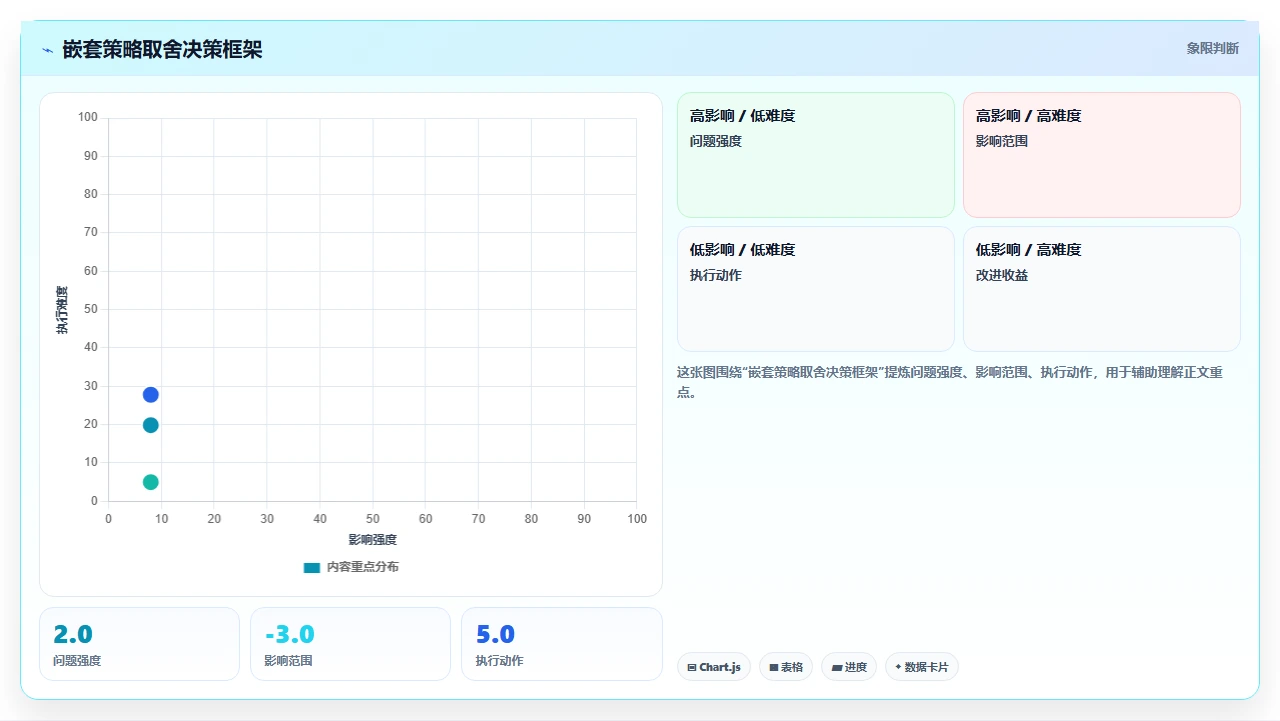Open the 高影响 / 低难度 quadrant card

(x=816, y=155)
